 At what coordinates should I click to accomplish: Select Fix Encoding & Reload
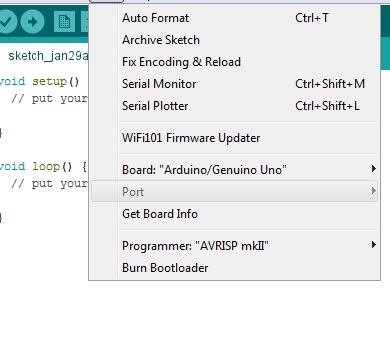coord(235,62)
